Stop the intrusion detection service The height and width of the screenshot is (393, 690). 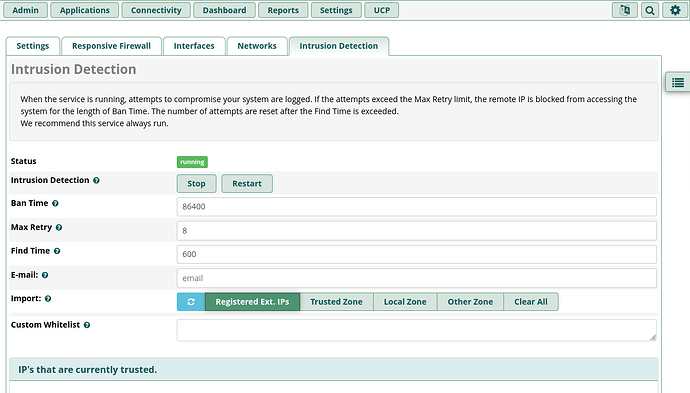[196, 184]
